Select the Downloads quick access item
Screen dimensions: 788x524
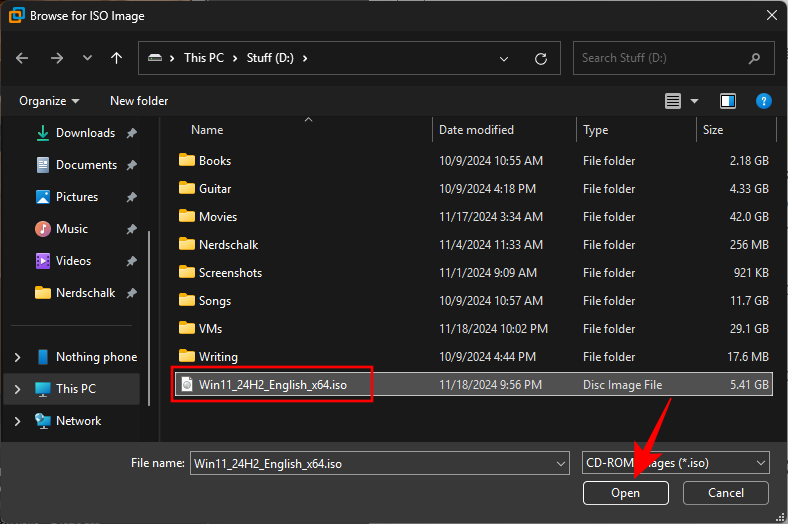point(85,133)
